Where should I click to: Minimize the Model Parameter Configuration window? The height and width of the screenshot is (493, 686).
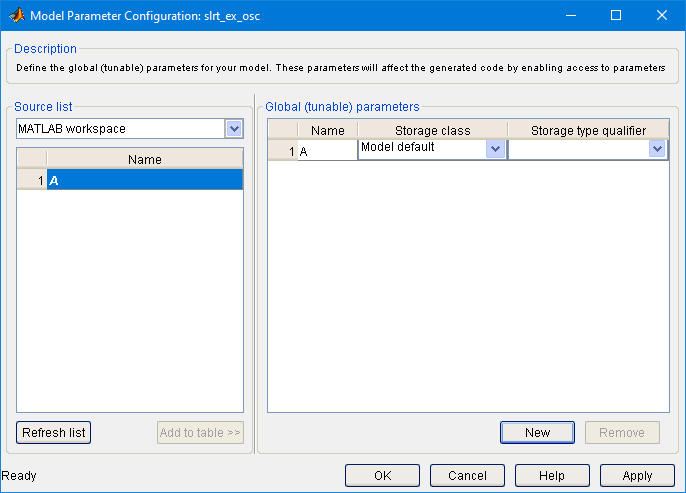click(570, 15)
